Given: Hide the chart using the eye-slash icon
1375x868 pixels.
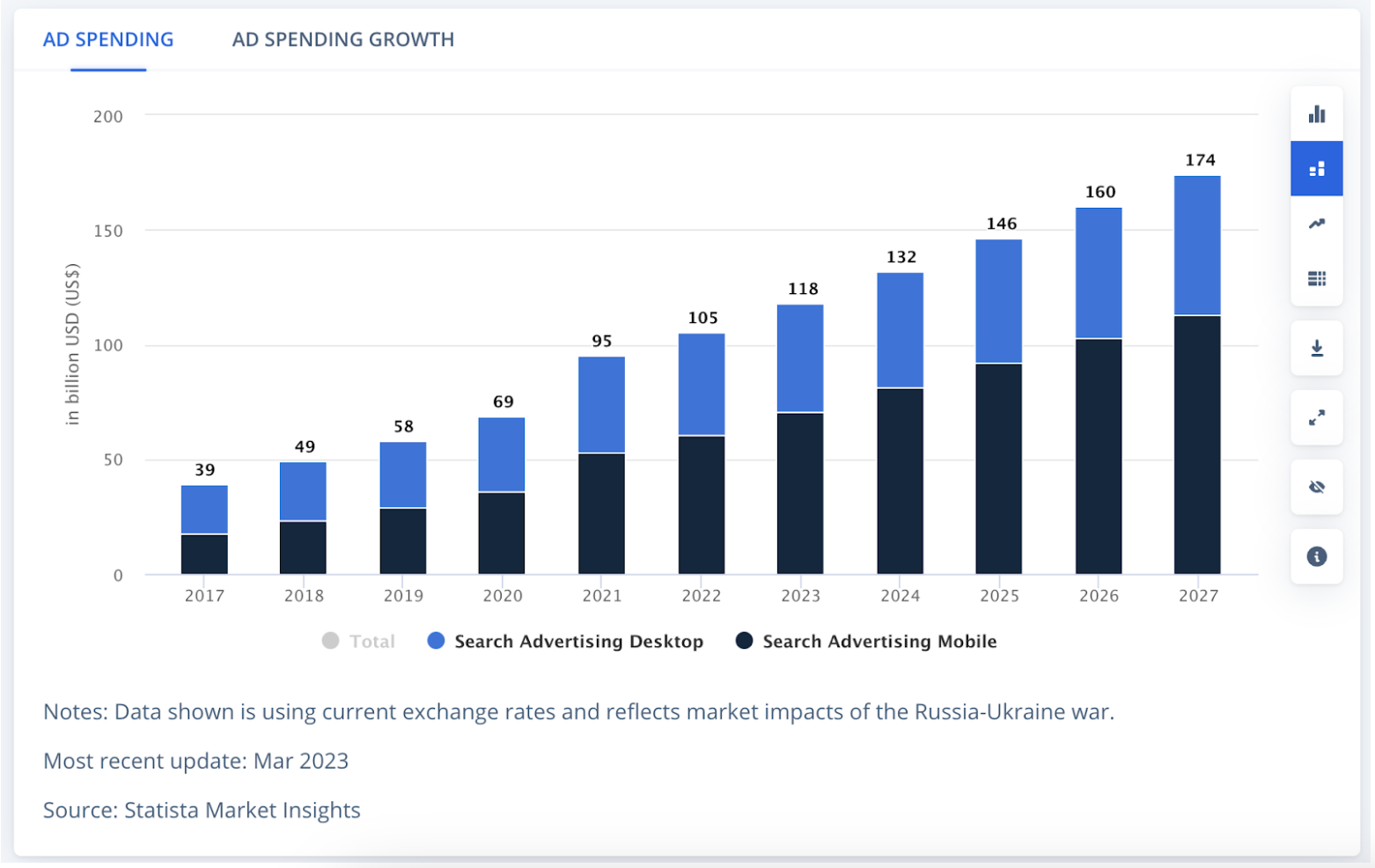Looking at the screenshot, I should click(1316, 487).
